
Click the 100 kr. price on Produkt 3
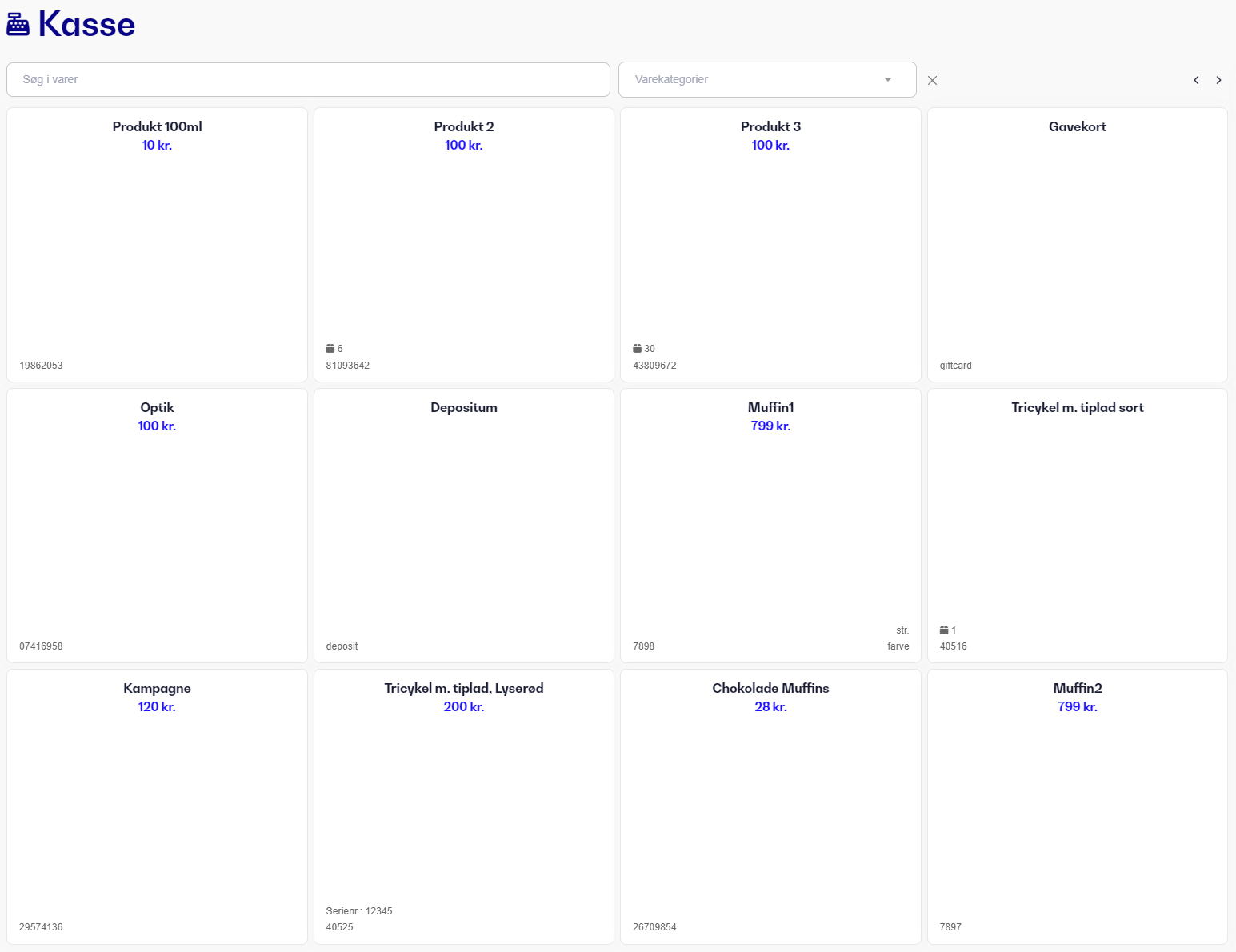770,145
